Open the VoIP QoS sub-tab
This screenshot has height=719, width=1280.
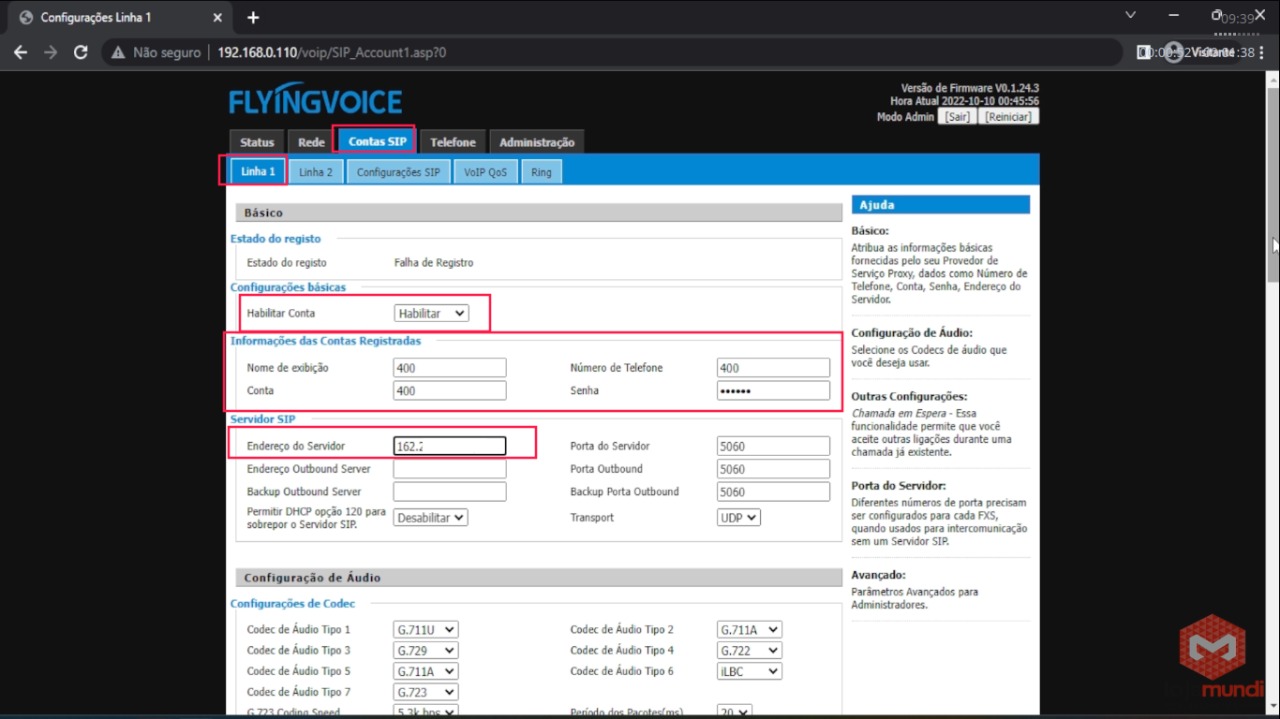tap(485, 172)
